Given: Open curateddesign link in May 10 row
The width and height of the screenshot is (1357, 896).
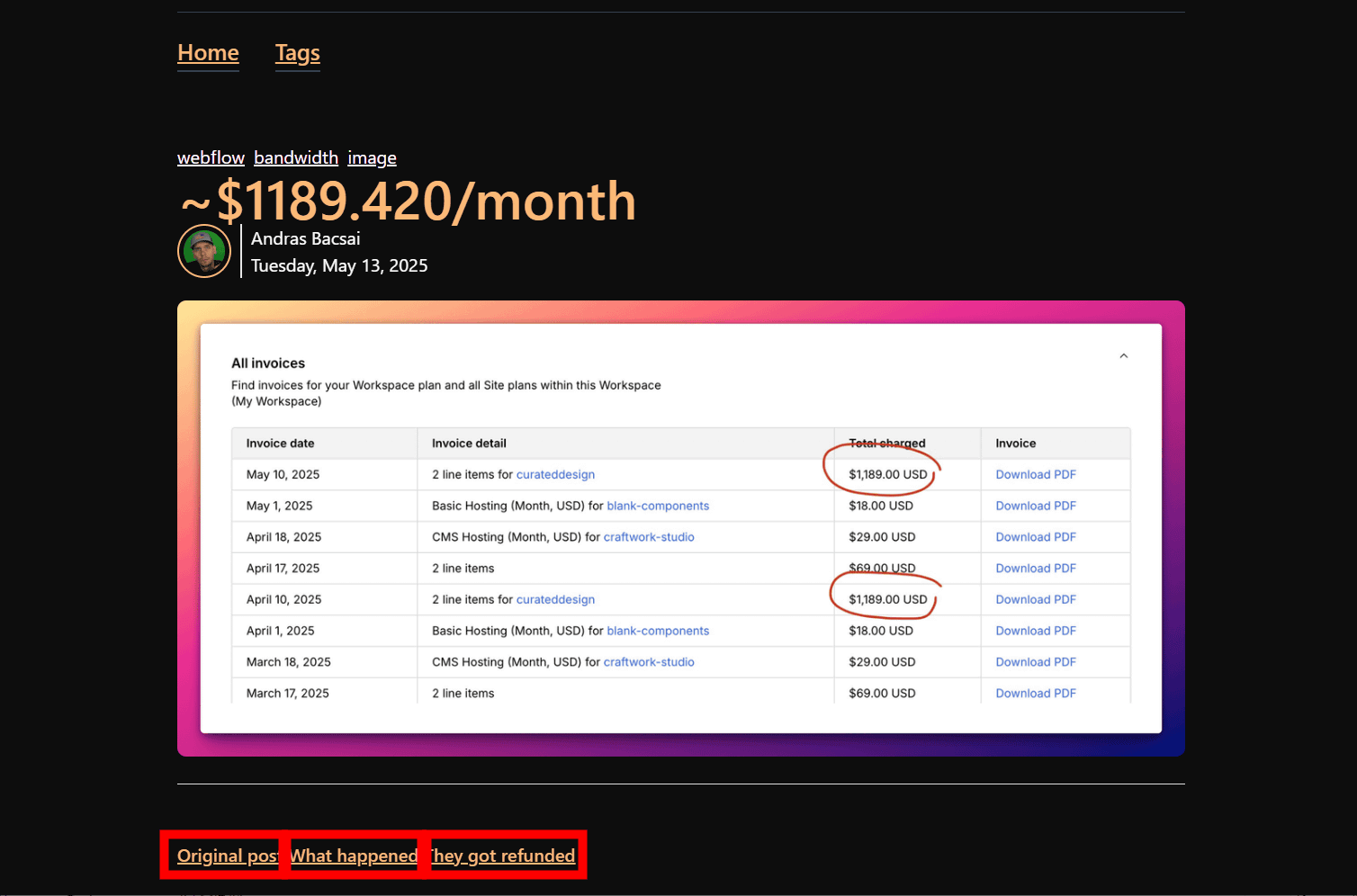Looking at the screenshot, I should 555,474.
